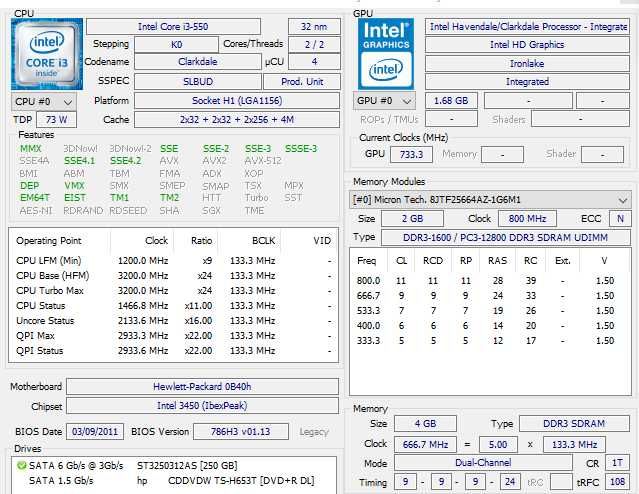Click the tRFC 108 value field
Image resolution: width=639 pixels, height=494 pixels.
[617, 482]
